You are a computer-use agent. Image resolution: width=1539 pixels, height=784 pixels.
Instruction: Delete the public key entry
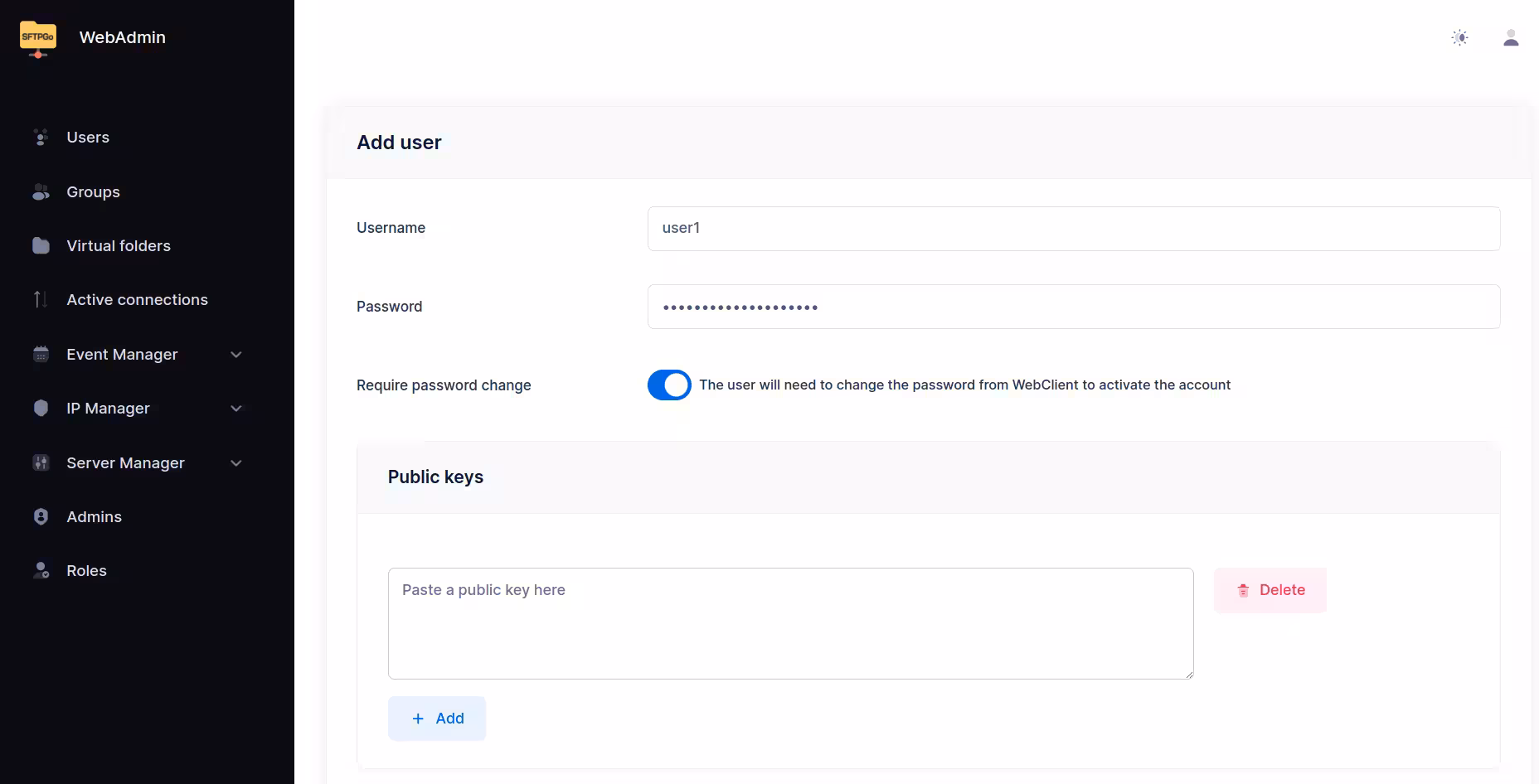(1270, 590)
